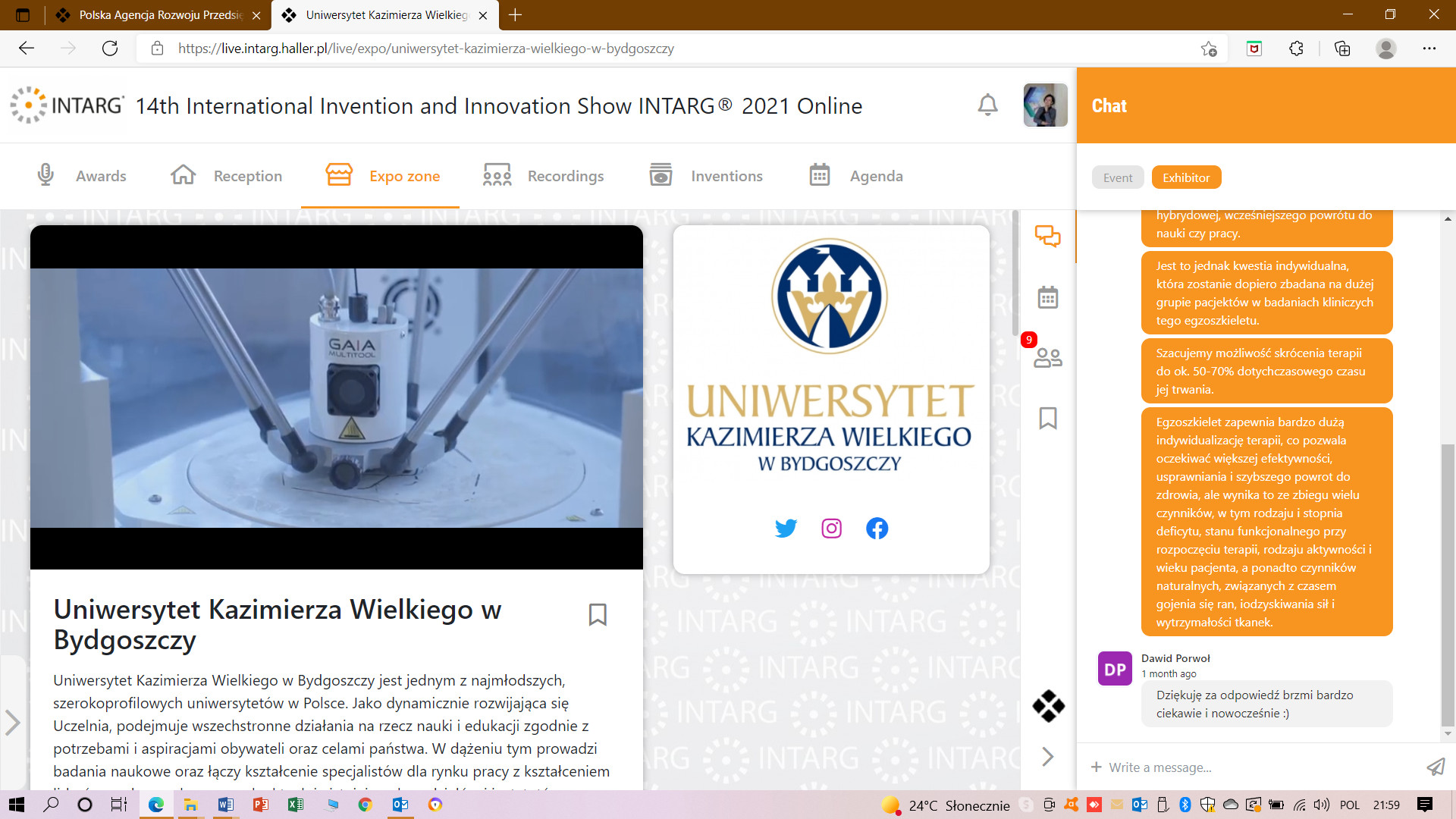This screenshot has height=819, width=1456.
Task: Click the pocket shield extension icon
Action: (x=1254, y=49)
